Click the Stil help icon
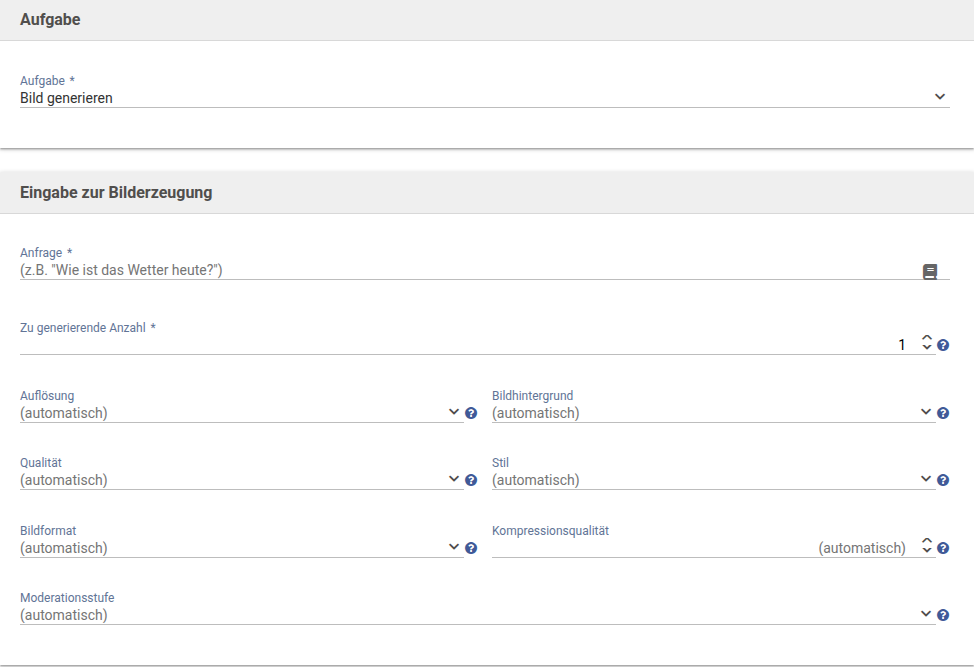 coord(943,480)
